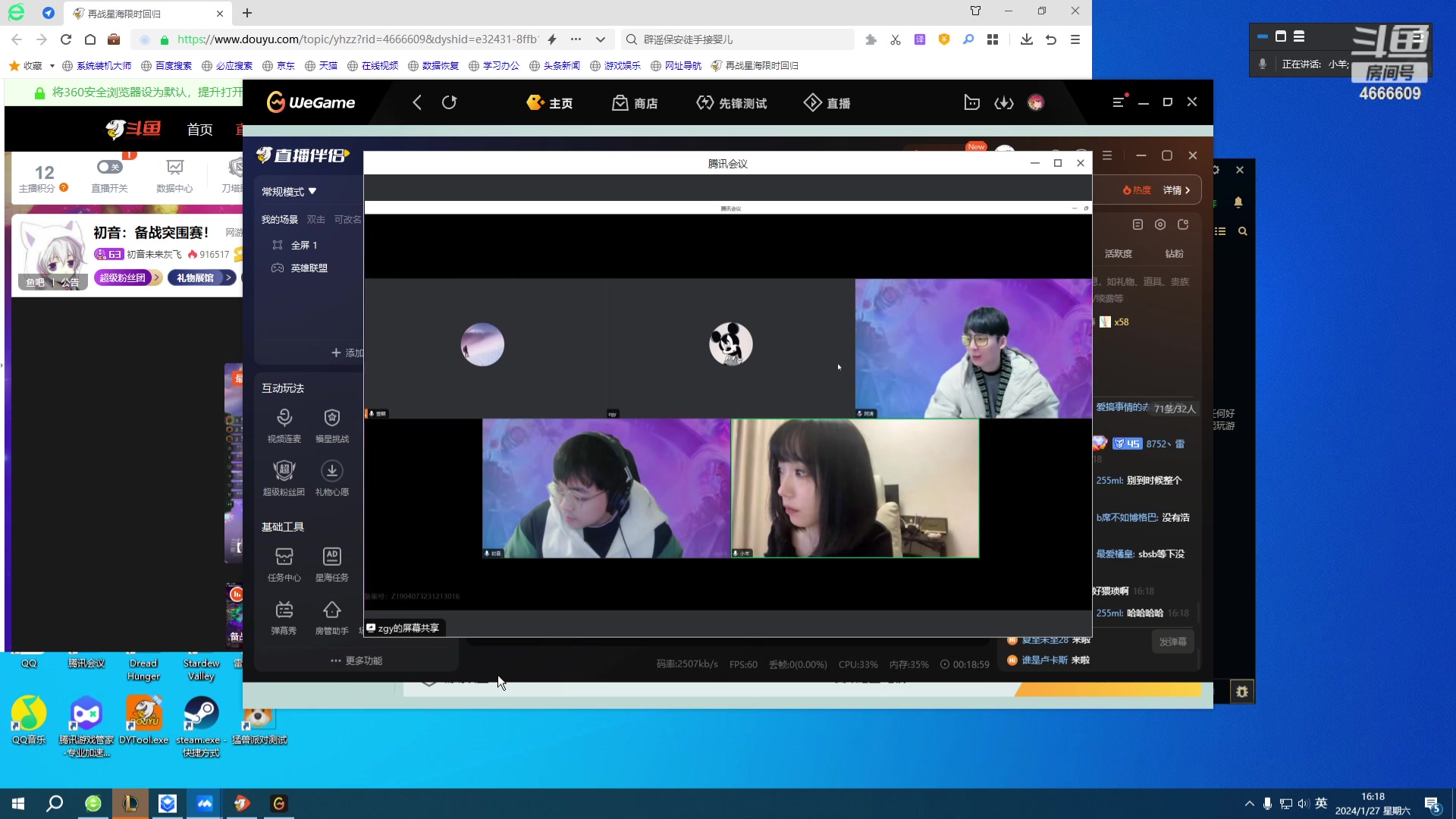Open 福星挑战 challenge icon
Image resolution: width=1456 pixels, height=819 pixels.
[331, 419]
